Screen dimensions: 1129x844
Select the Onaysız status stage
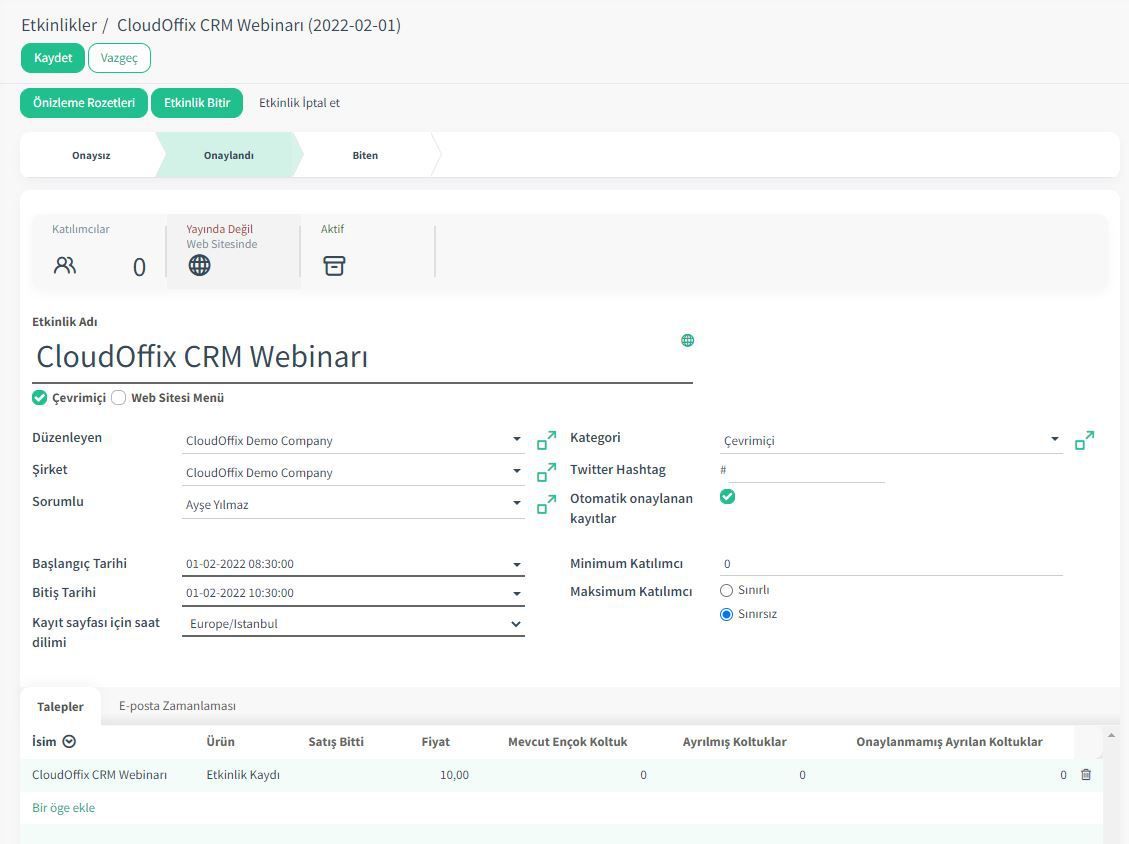pyautogui.click(x=91, y=156)
